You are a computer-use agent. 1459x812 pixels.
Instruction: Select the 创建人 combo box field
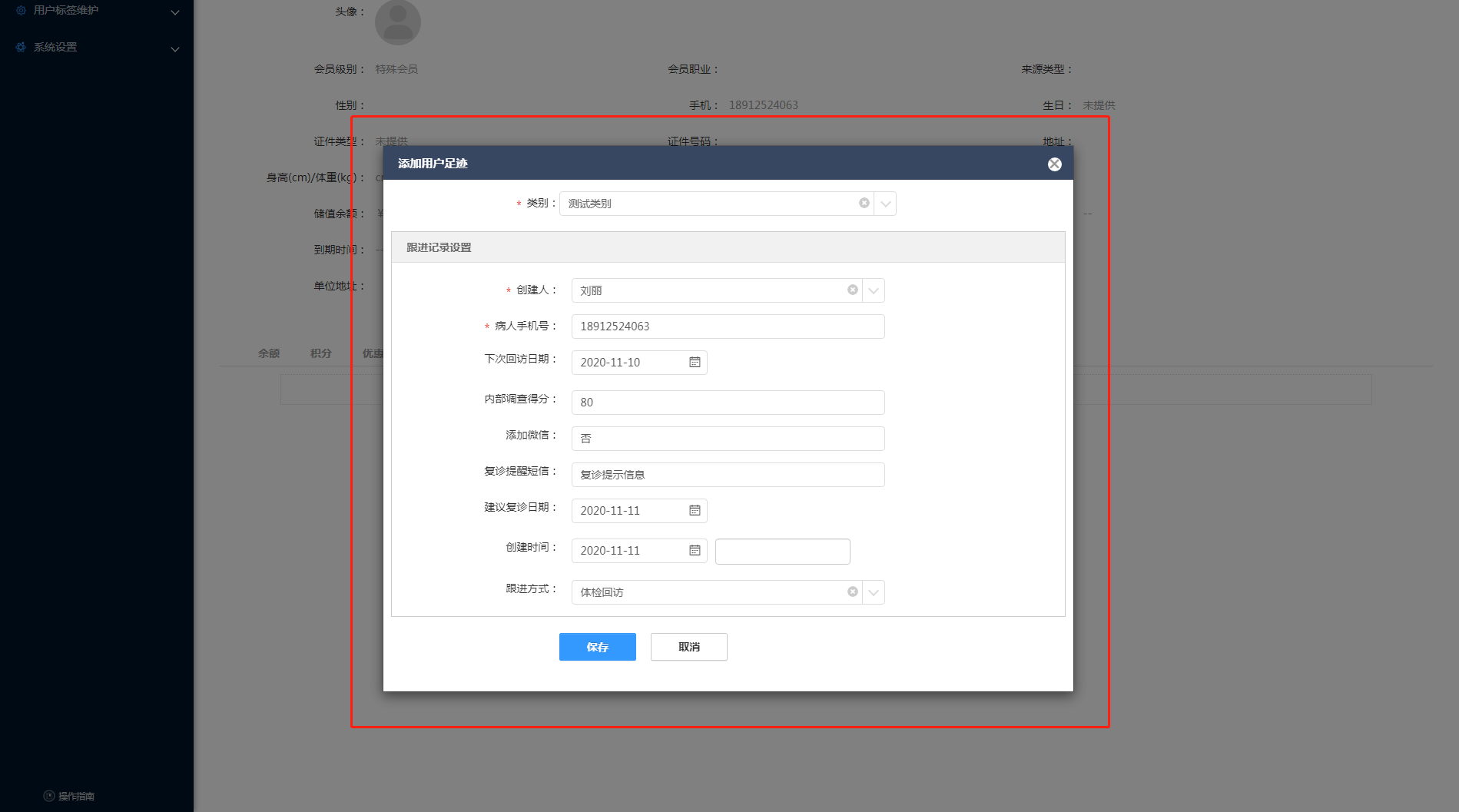click(x=728, y=290)
